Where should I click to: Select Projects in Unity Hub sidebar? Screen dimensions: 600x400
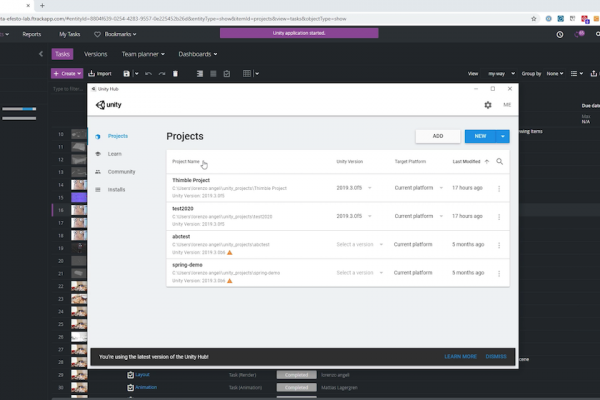117,136
